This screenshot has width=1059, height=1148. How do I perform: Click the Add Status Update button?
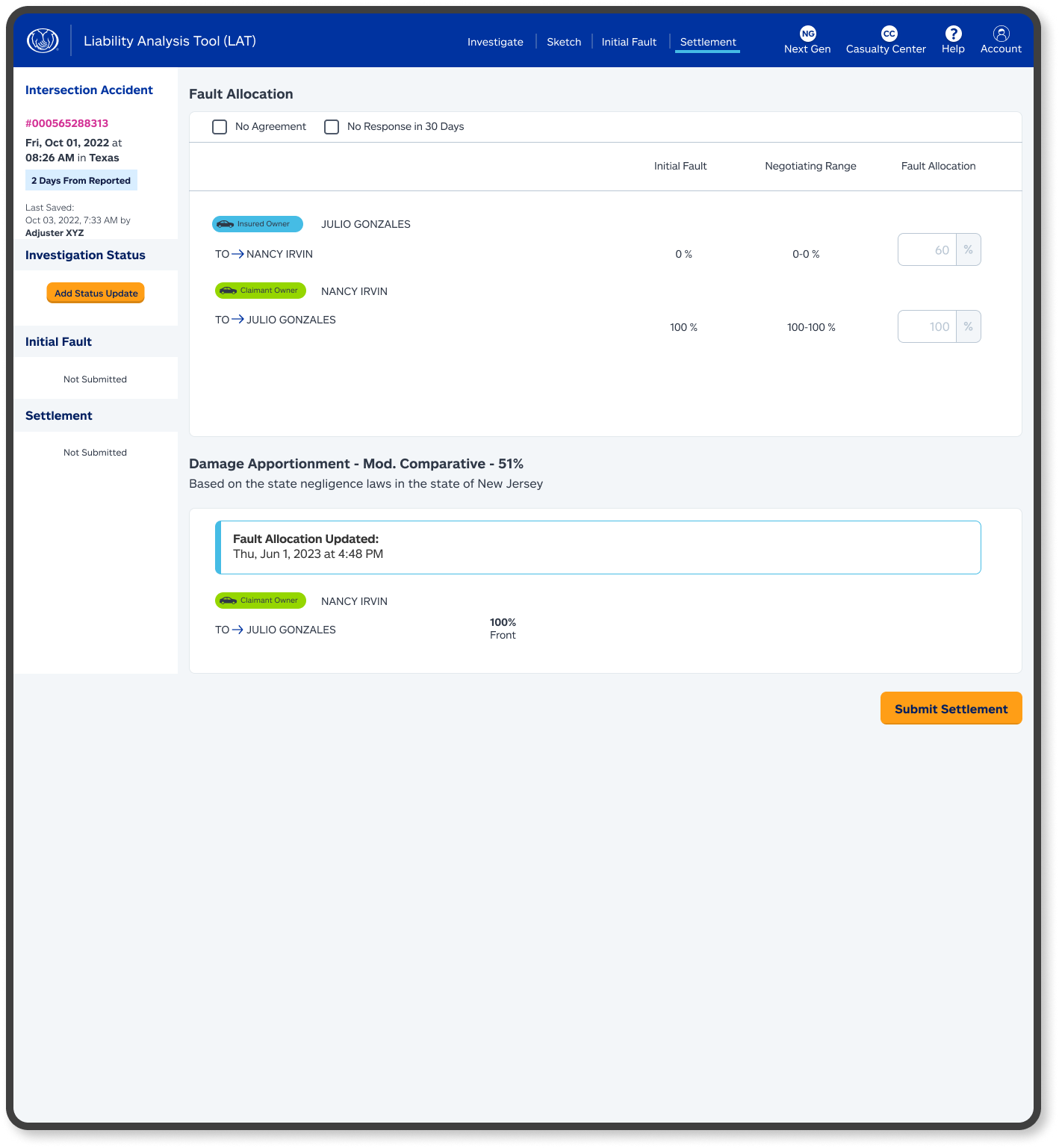click(96, 293)
